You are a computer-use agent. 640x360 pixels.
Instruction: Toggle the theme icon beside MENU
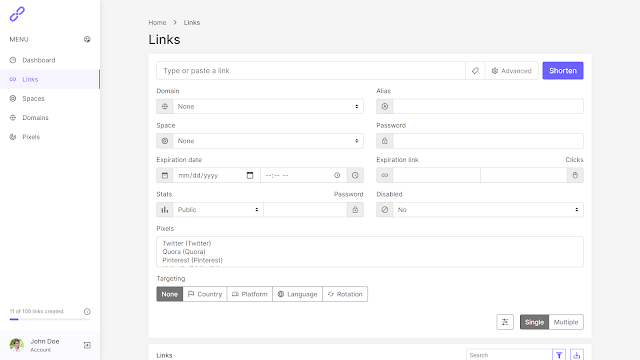point(87,39)
